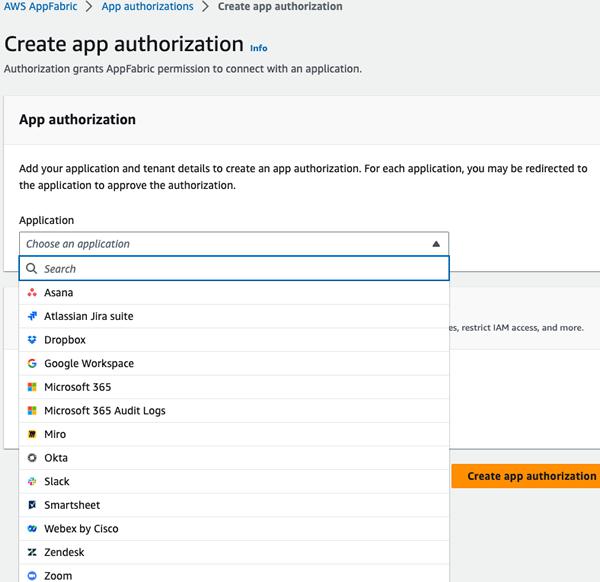
Task: Select Microsoft 365 Audit Logs option
Action: (105, 411)
